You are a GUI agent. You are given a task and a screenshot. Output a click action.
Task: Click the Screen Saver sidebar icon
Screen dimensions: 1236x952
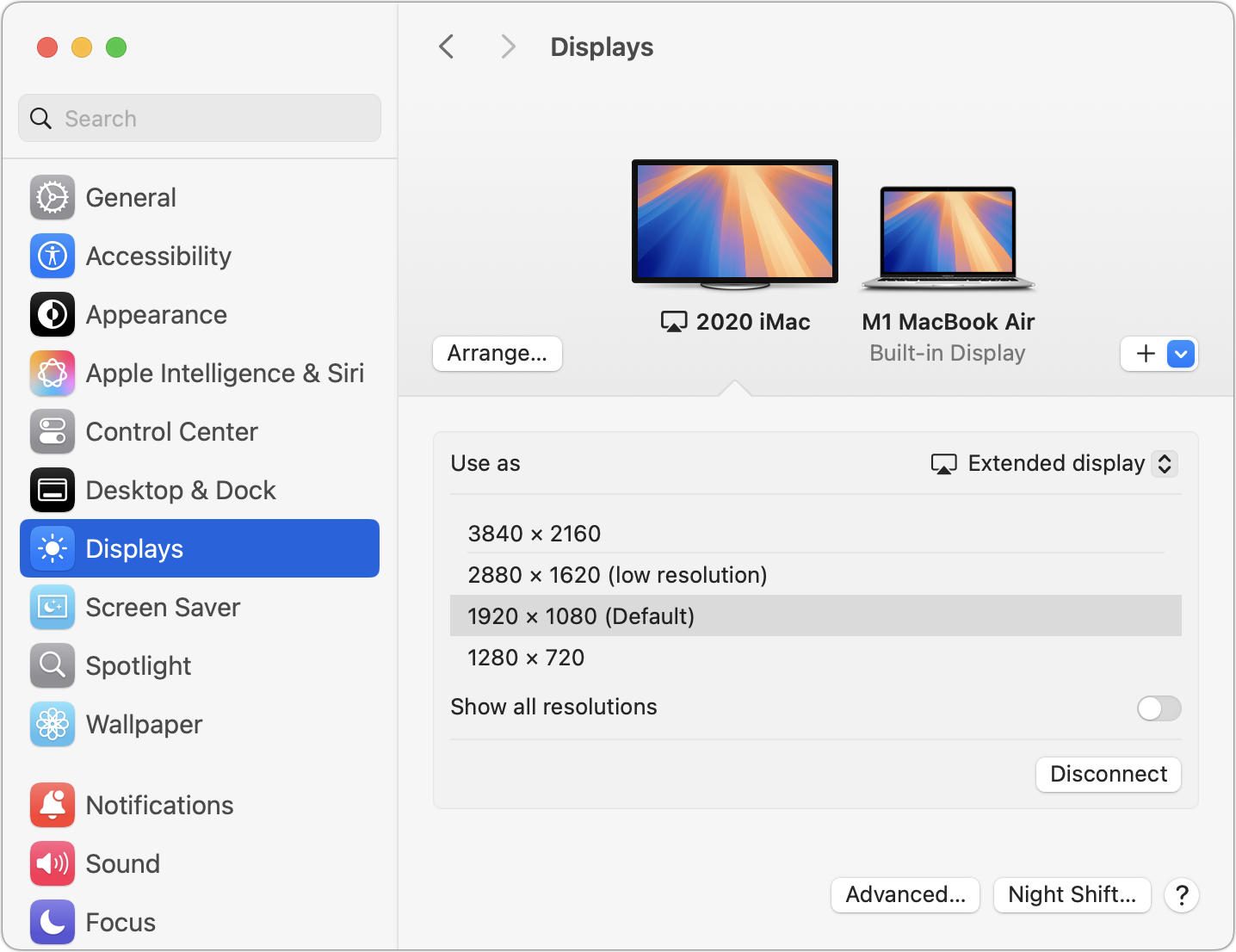[x=53, y=608]
